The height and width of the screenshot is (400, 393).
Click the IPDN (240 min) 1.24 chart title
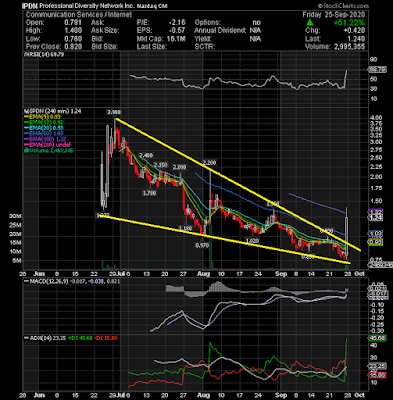[52, 111]
